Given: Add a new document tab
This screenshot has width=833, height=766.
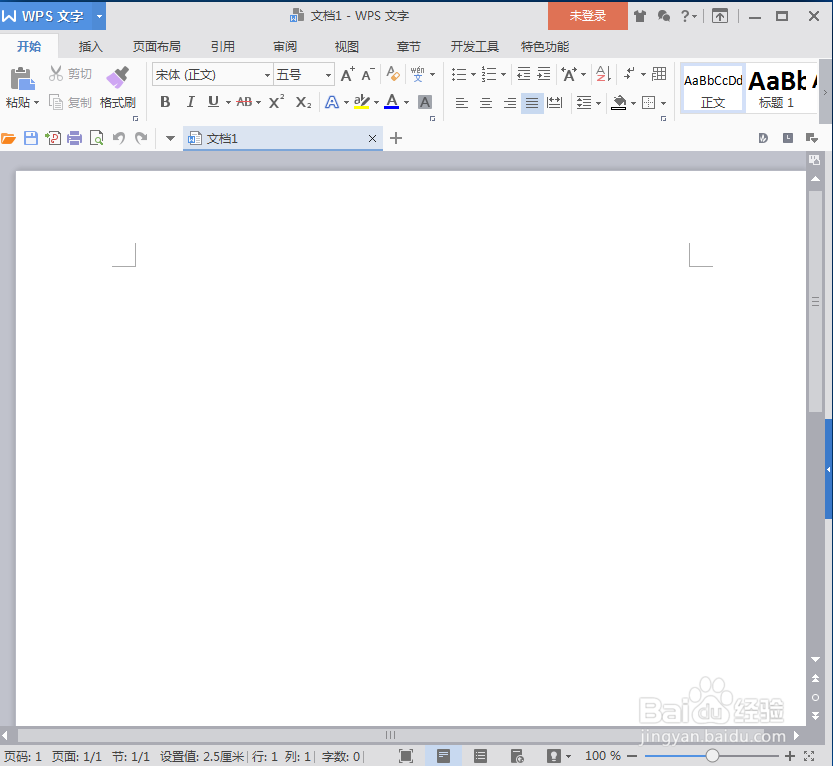Looking at the screenshot, I should point(396,139).
